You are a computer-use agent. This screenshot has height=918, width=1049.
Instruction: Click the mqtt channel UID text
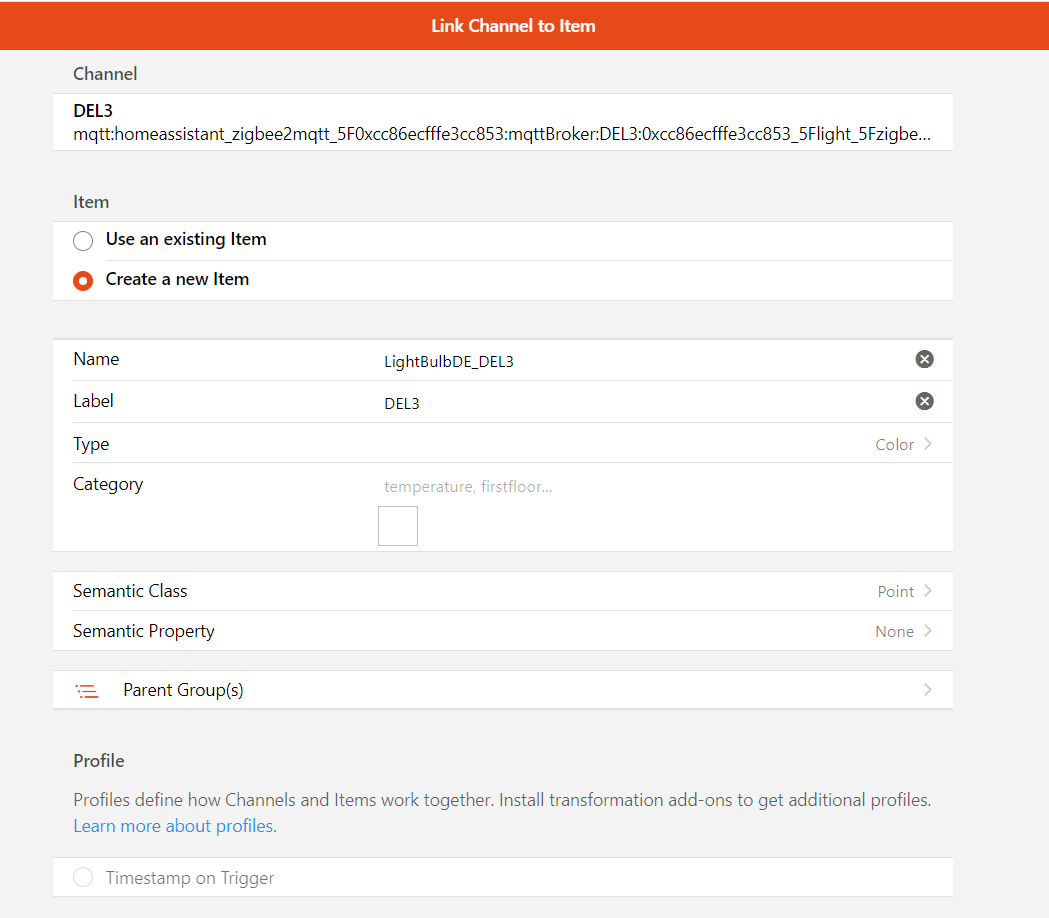(502, 134)
